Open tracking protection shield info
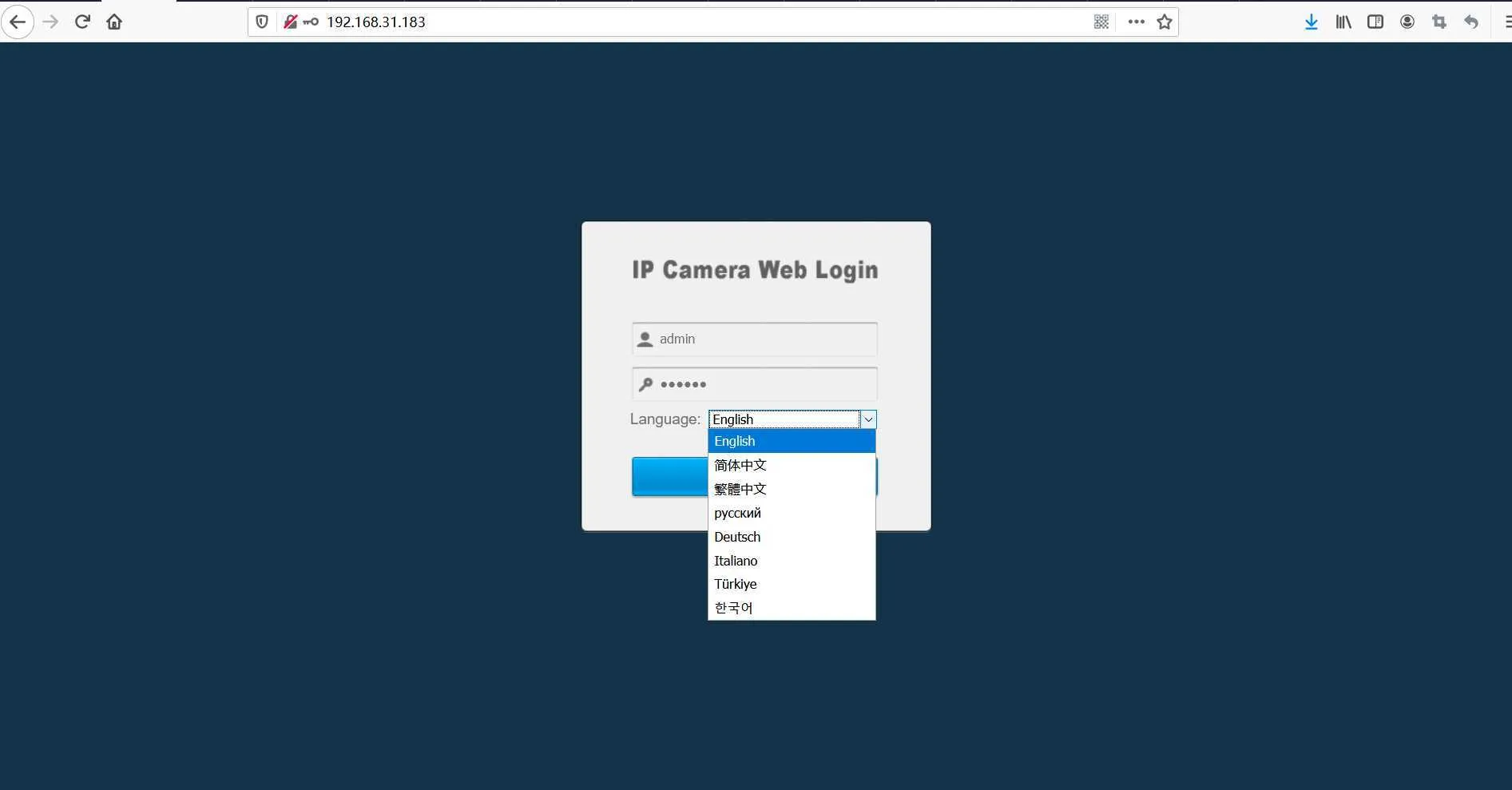1512x790 pixels. [x=262, y=22]
